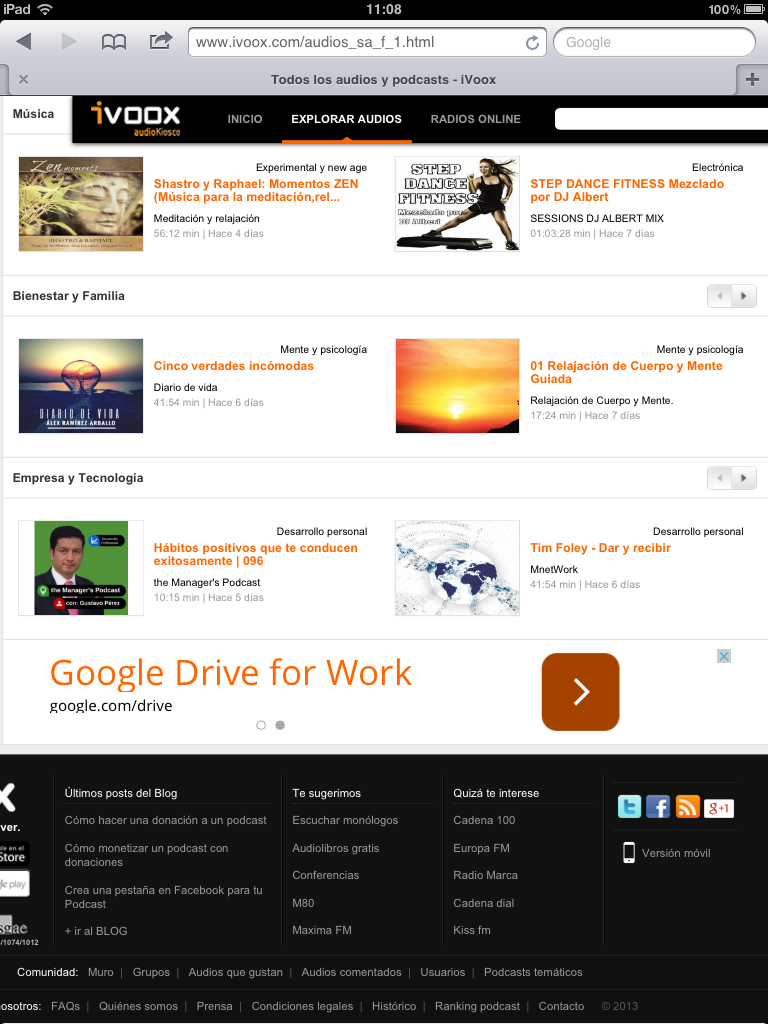The width and height of the screenshot is (768, 1024).
Task: Open STEP DANCE FITNESS Mezclado link
Action: click(627, 191)
